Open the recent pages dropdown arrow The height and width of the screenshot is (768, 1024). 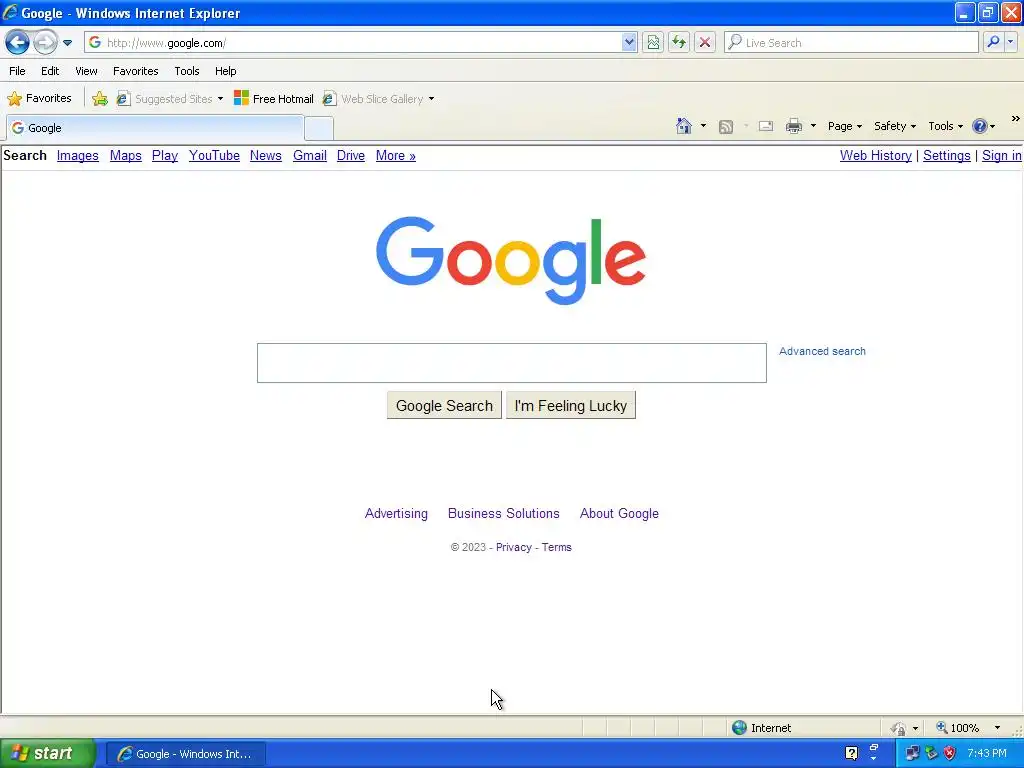coord(67,43)
